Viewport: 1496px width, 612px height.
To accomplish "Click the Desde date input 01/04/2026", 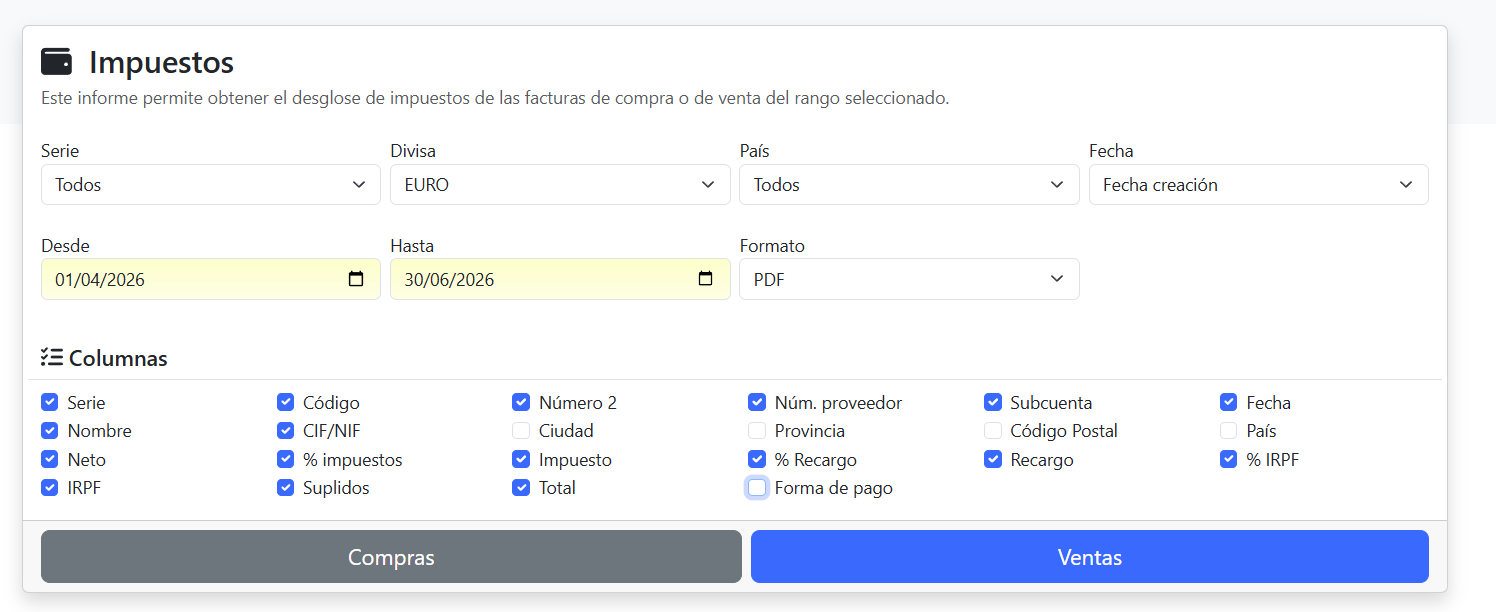I will coord(211,279).
